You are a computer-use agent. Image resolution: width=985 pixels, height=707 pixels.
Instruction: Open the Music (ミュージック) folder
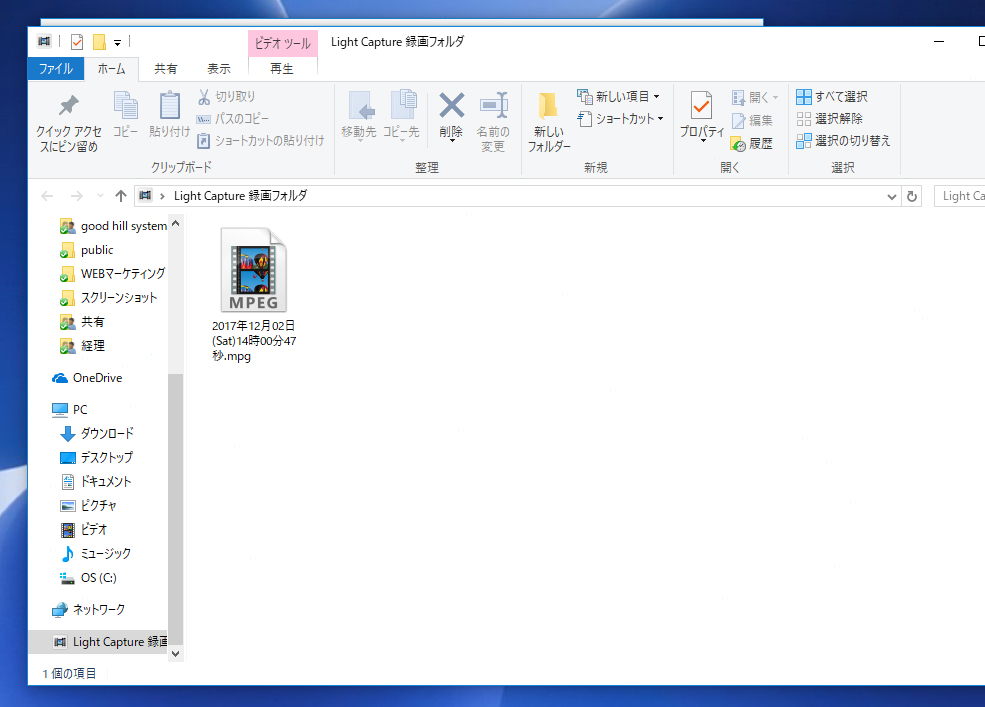coord(96,554)
